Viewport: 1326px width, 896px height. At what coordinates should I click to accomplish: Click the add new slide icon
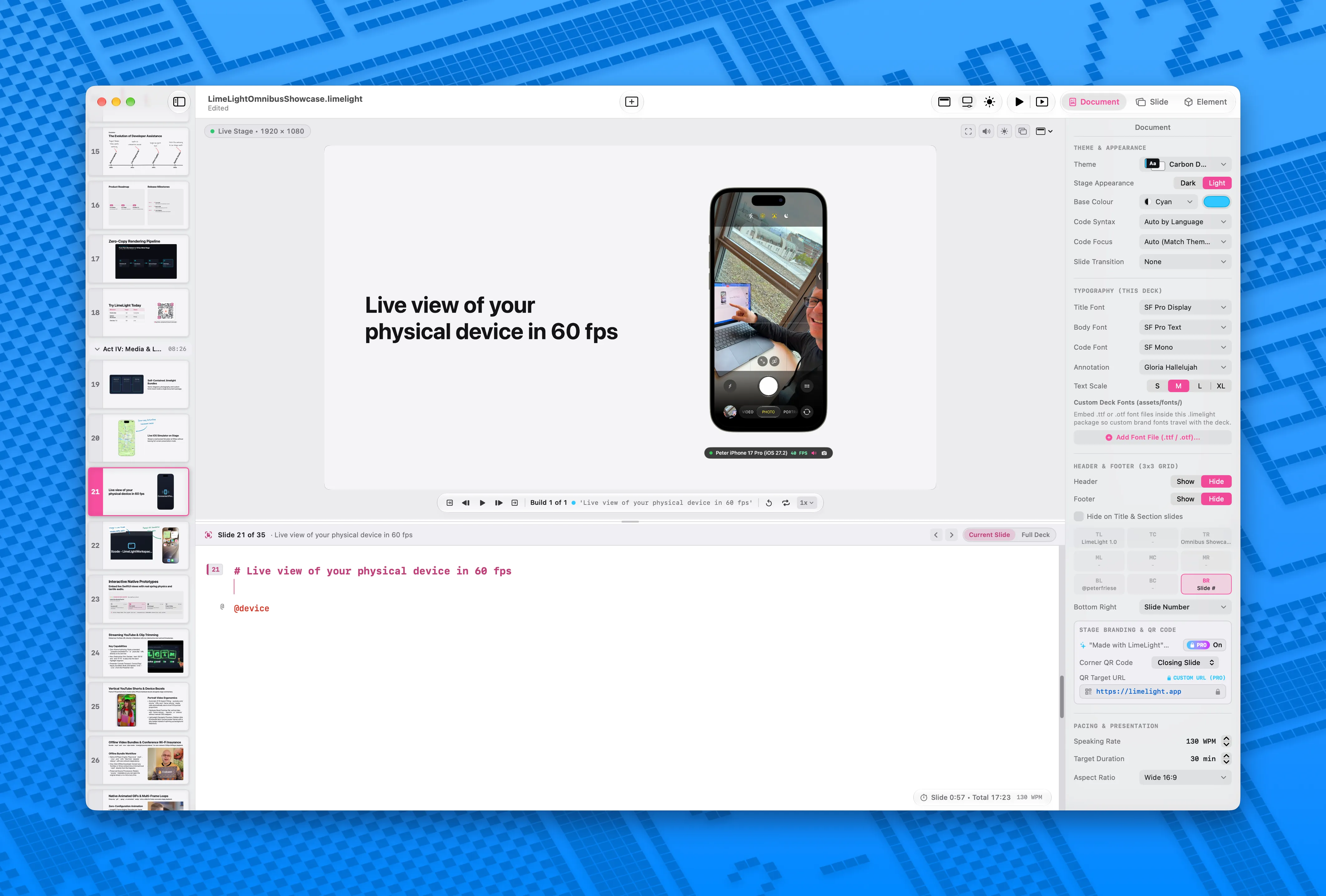(631, 101)
